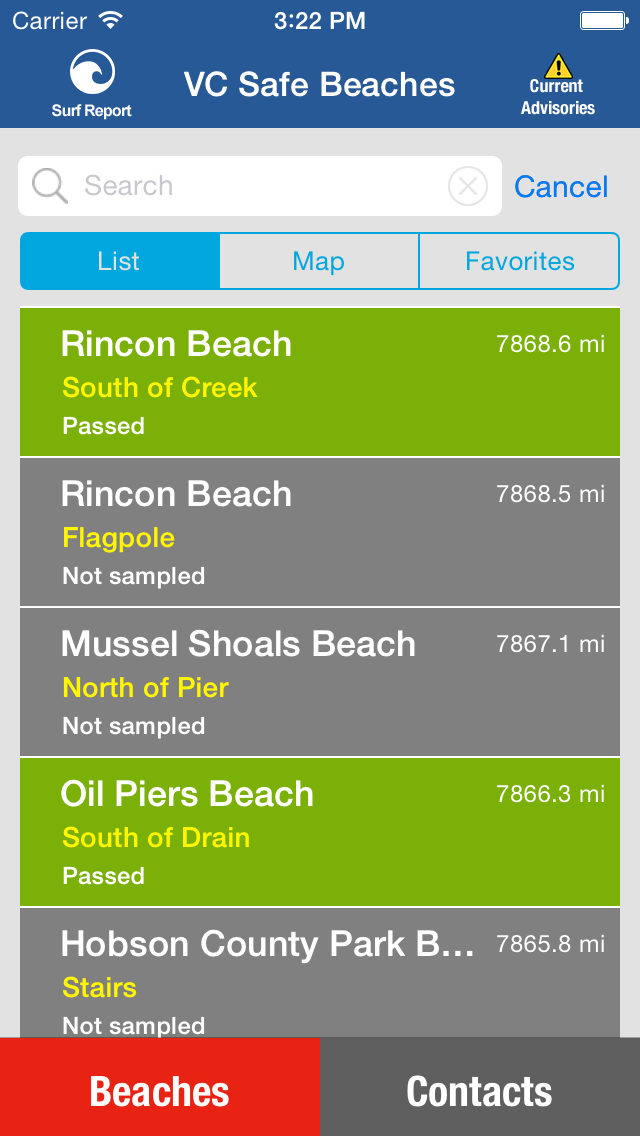640x1136 pixels.
Task: Tap the battery status icon
Action: 602,21
